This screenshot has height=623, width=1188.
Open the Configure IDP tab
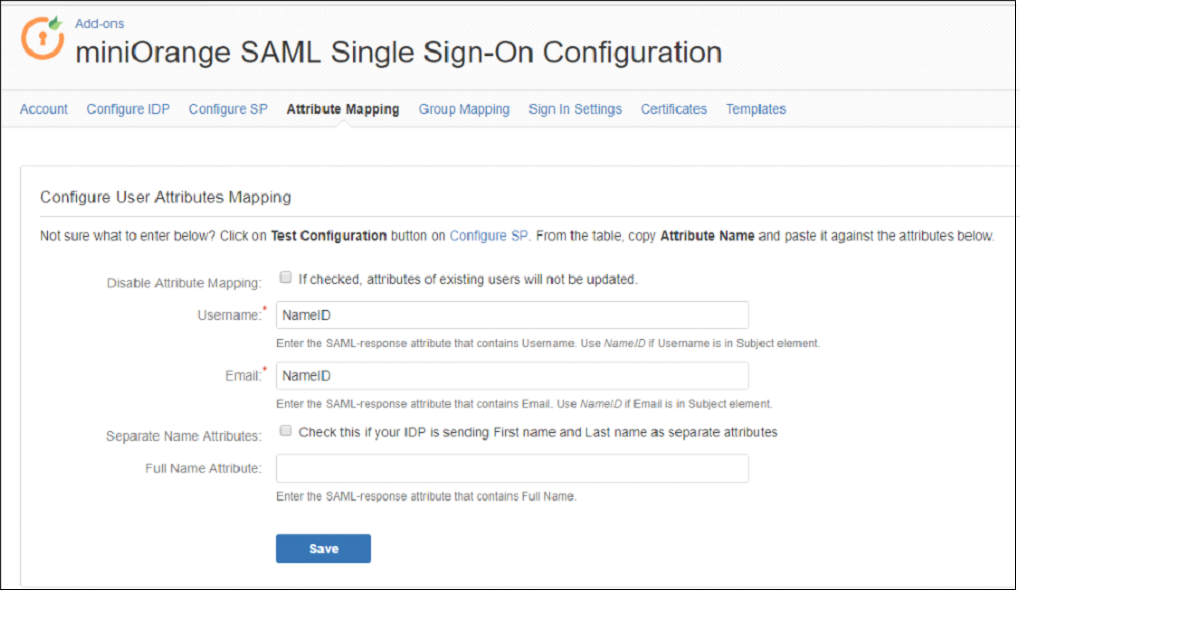point(128,109)
